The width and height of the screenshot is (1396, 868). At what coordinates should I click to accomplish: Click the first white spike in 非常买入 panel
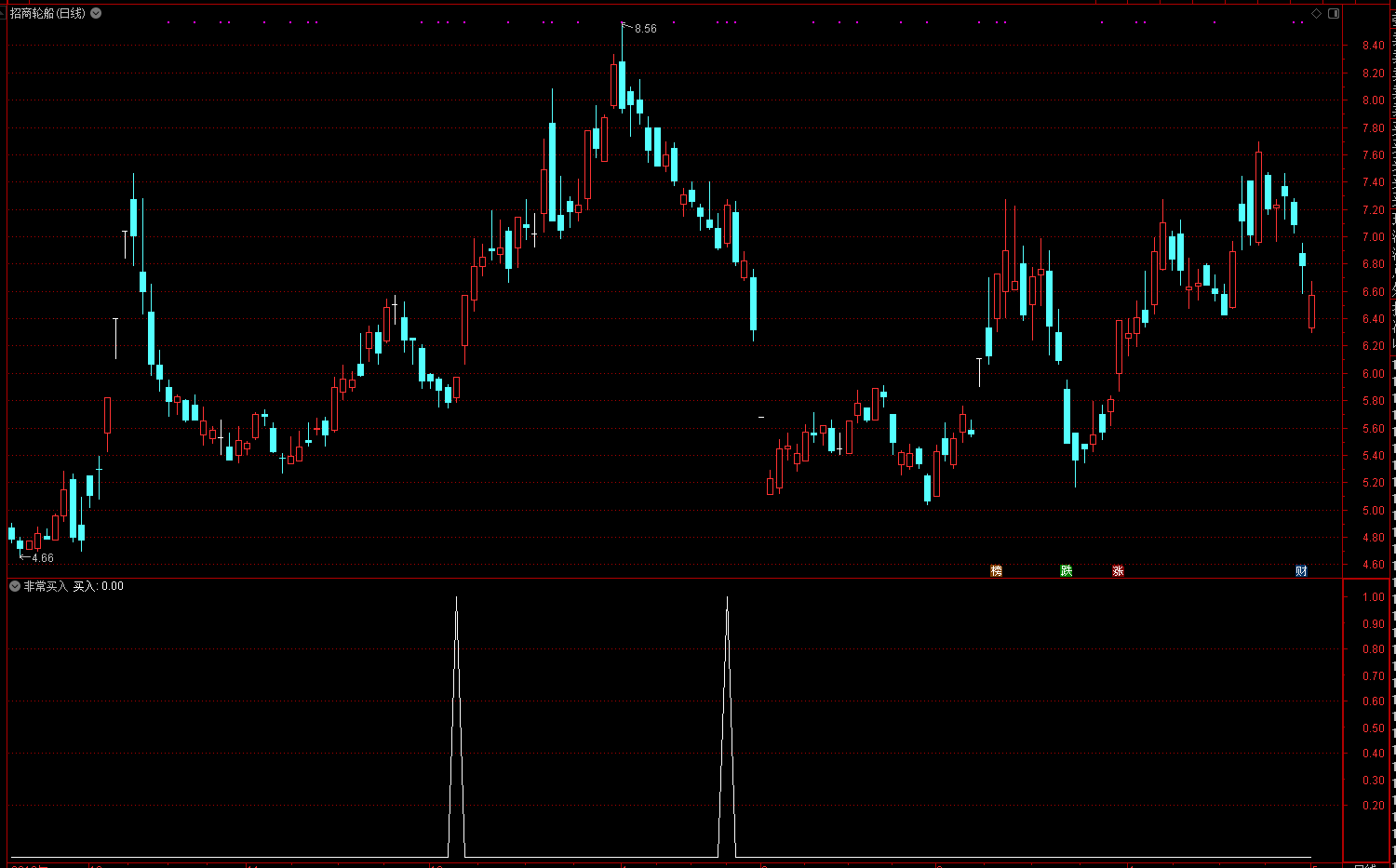pyautogui.click(x=456, y=726)
